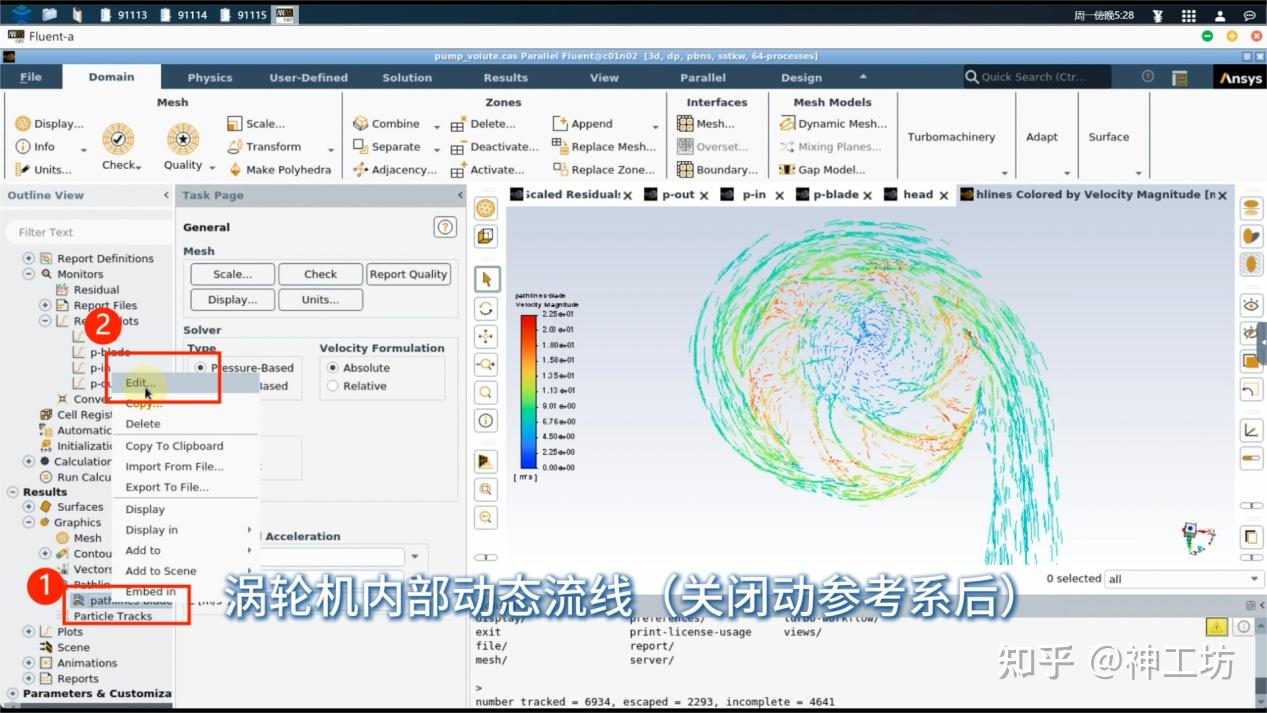Click the probe info tool in graphics toolbar

(x=486, y=420)
